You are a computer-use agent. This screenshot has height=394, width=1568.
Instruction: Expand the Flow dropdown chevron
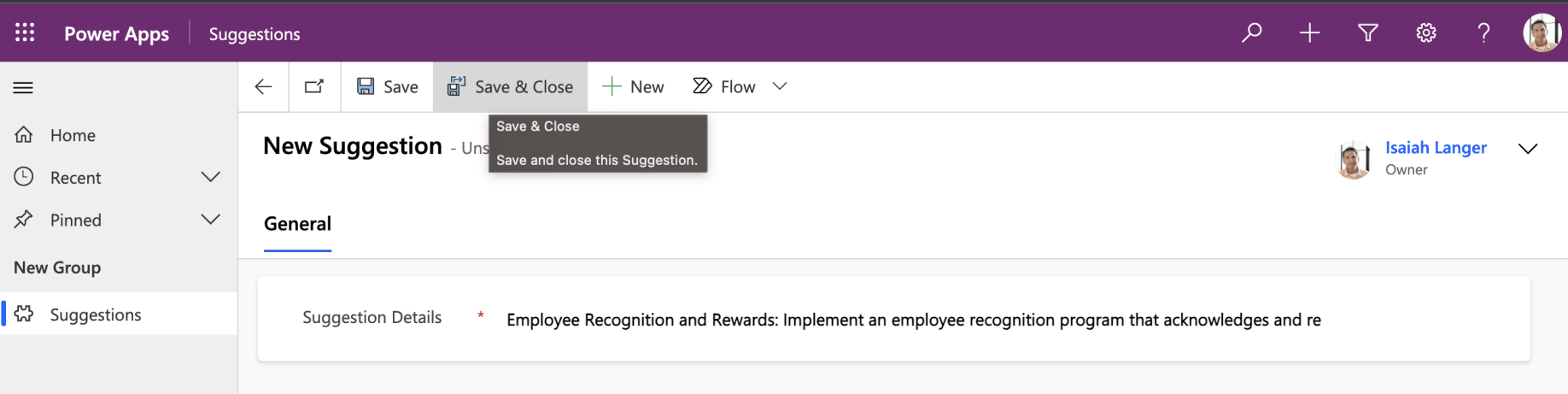(779, 86)
